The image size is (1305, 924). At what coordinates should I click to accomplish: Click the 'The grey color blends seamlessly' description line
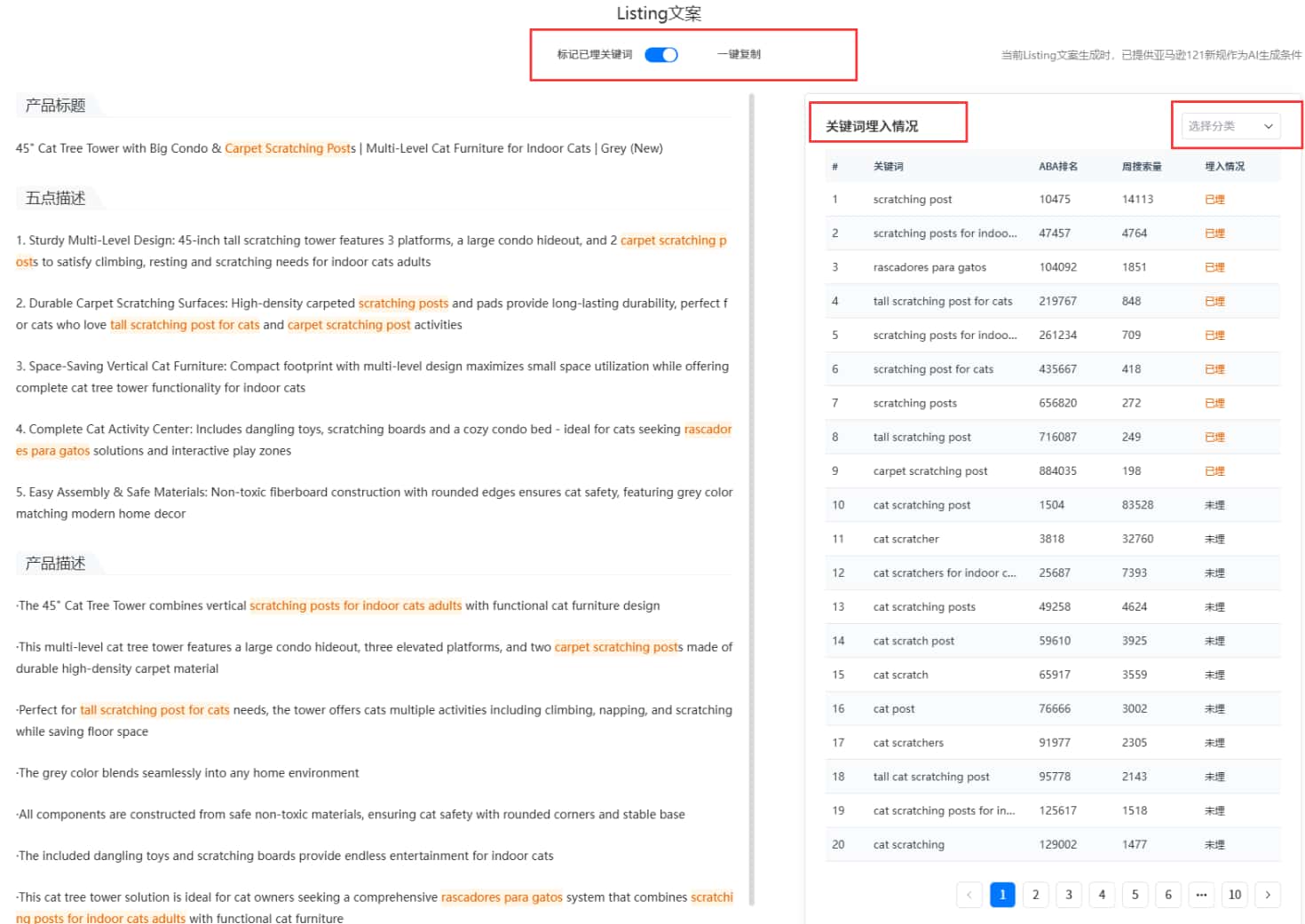pos(187,773)
